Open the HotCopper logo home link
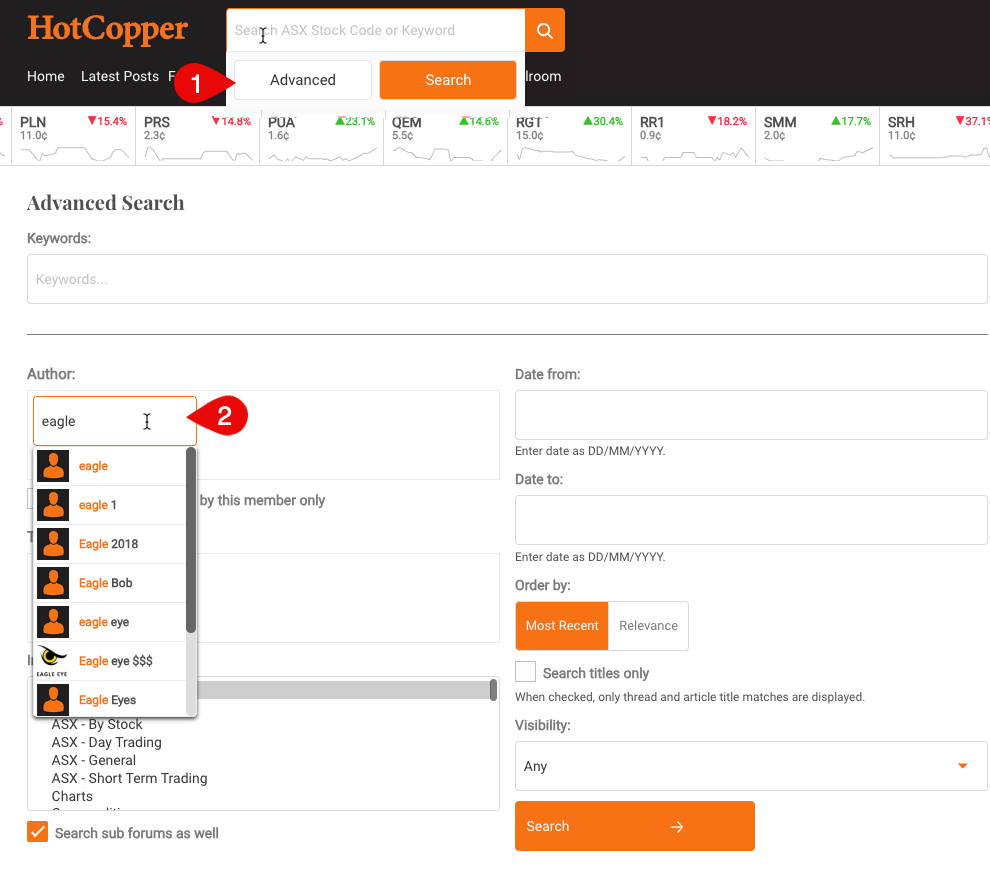 [107, 29]
